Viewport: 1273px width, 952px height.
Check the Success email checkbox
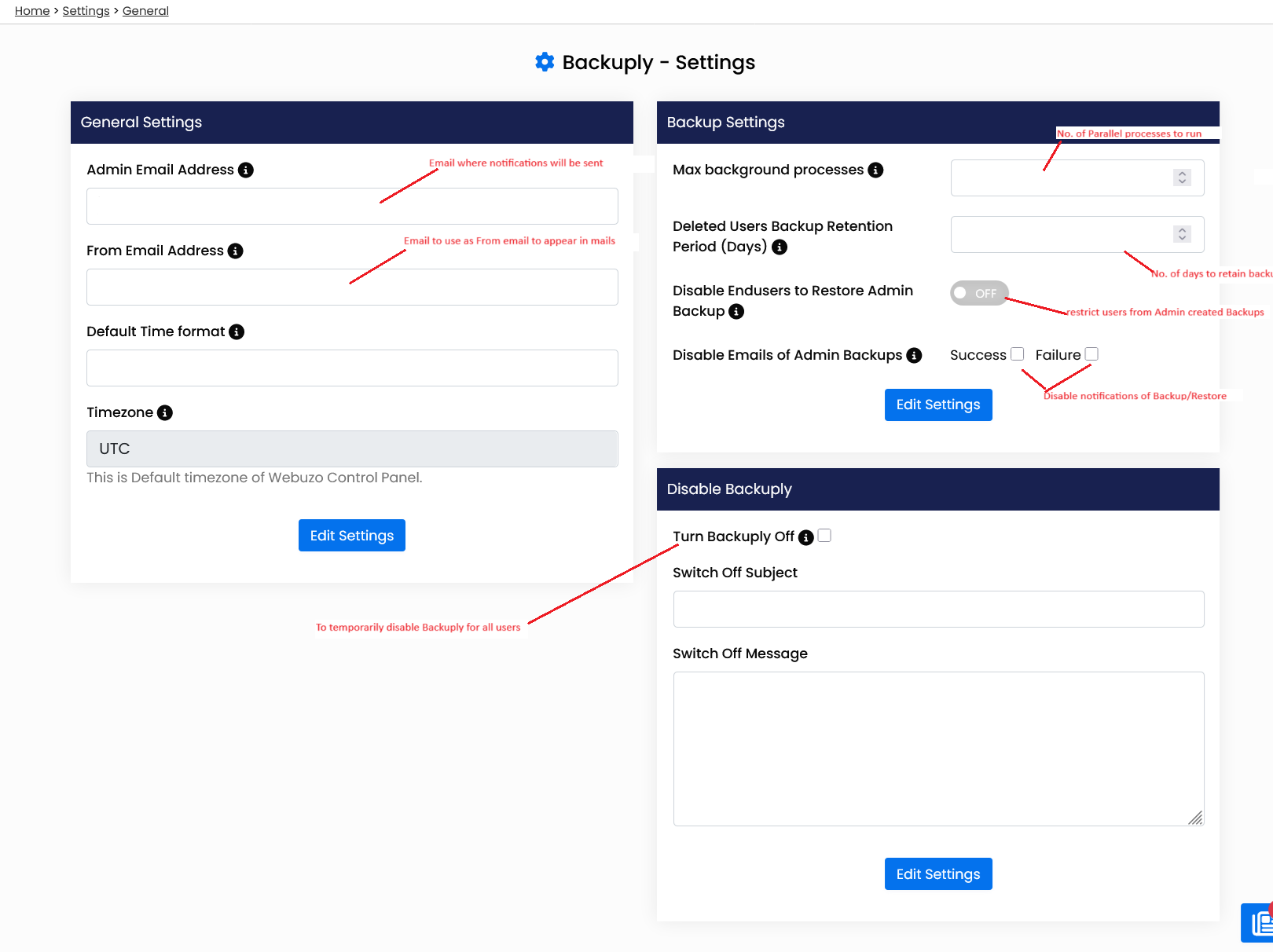1018,354
